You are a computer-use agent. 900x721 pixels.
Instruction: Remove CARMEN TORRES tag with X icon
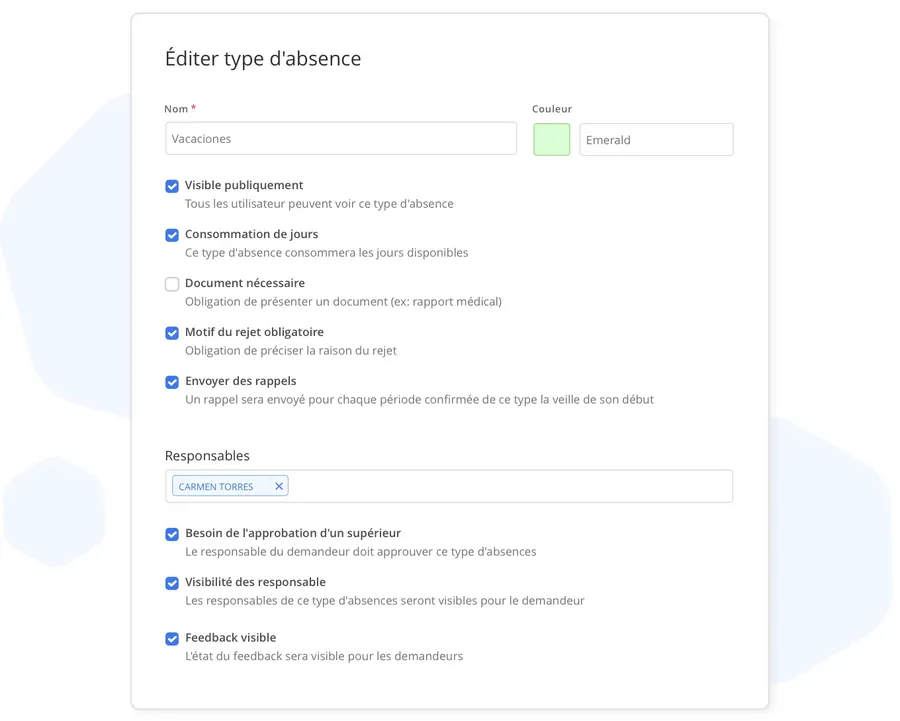pos(279,486)
